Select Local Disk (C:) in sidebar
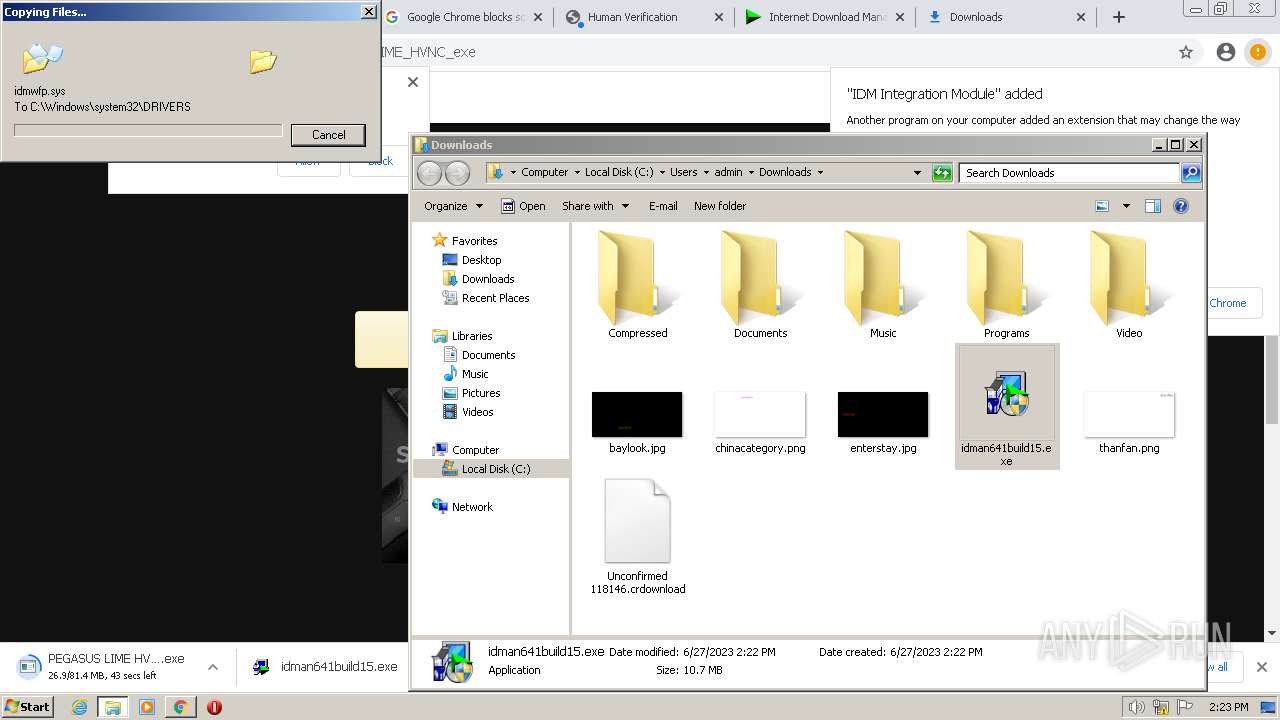1280x720 pixels. (x=495, y=469)
